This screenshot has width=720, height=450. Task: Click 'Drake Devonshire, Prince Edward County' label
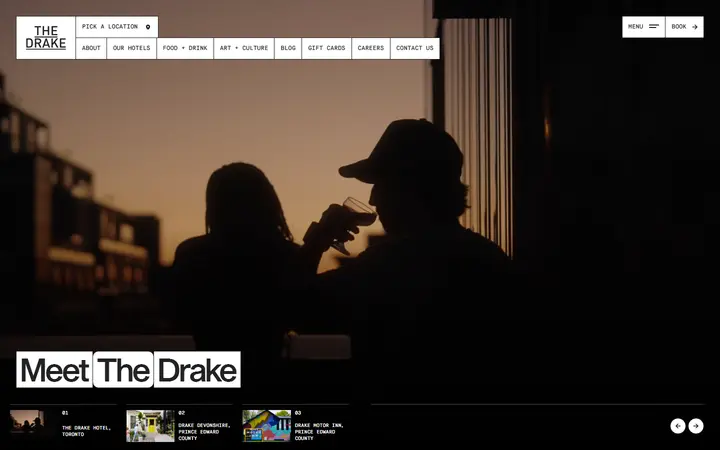tap(204, 432)
